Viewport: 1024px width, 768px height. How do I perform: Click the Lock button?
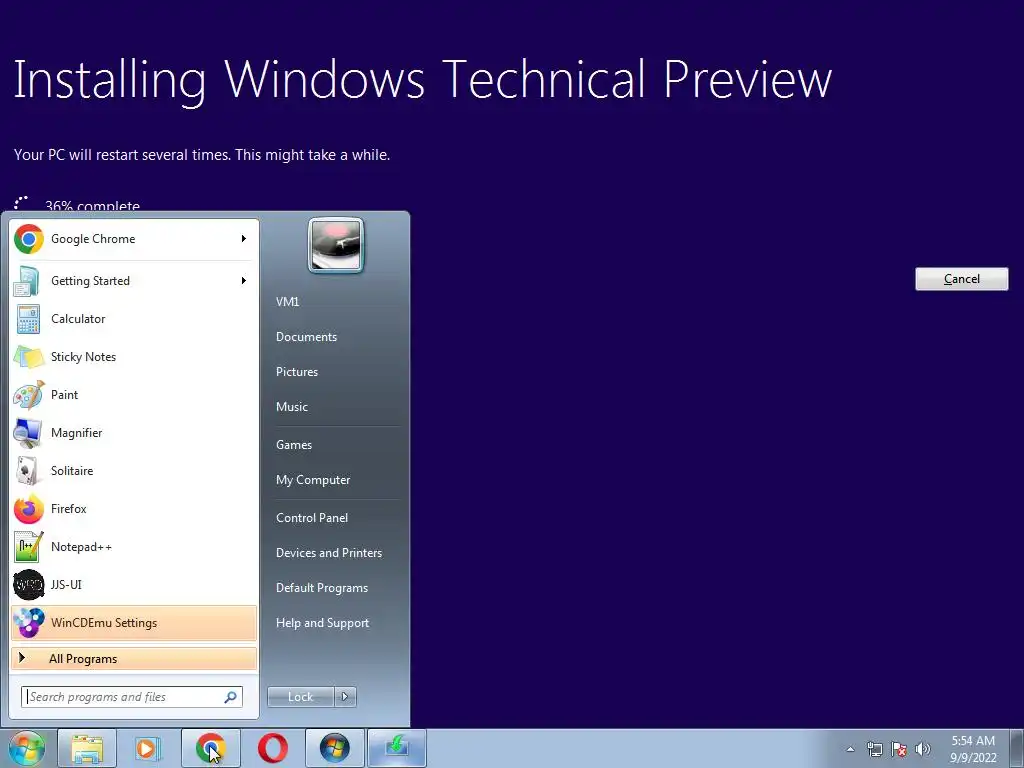click(301, 697)
